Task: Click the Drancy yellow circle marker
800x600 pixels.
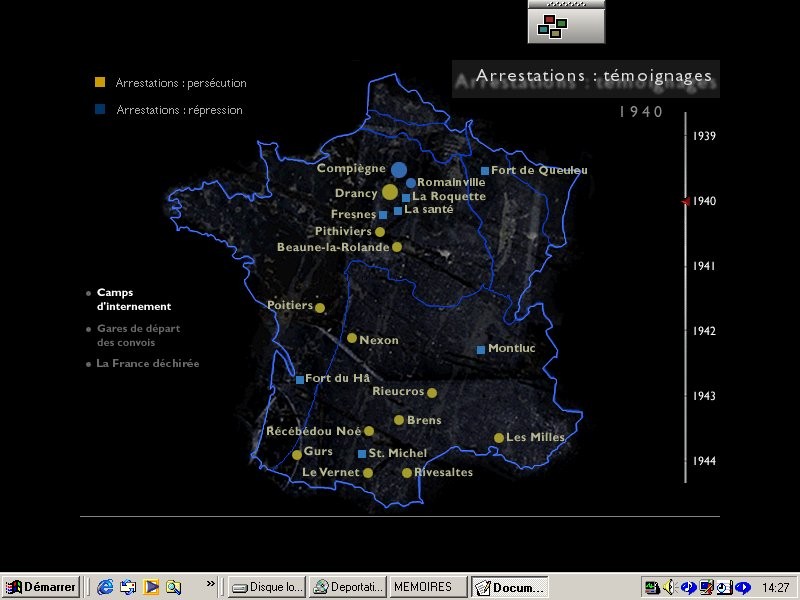Action: click(x=390, y=192)
